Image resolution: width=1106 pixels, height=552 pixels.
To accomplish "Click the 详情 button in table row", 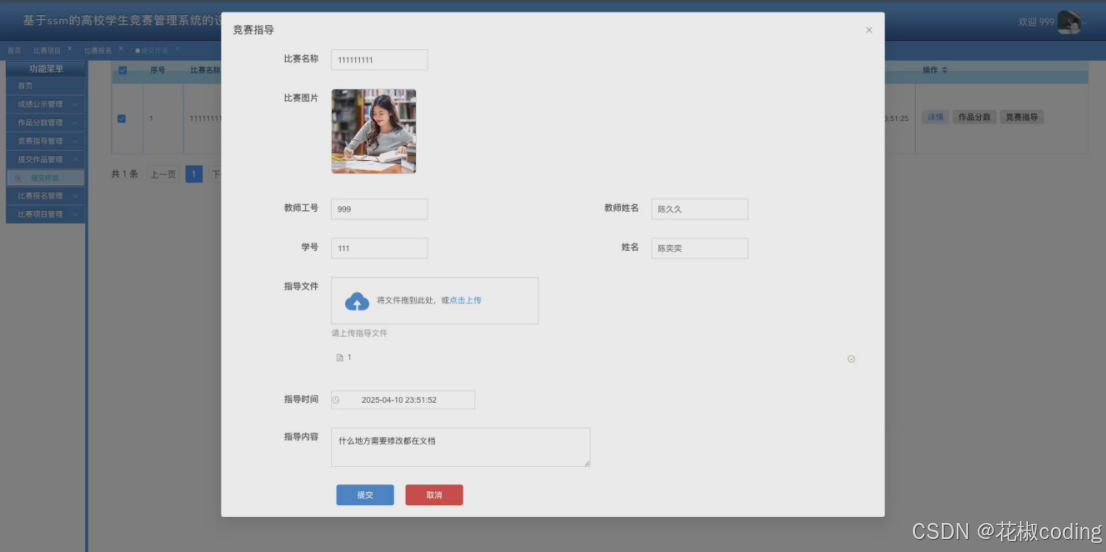I will [935, 117].
